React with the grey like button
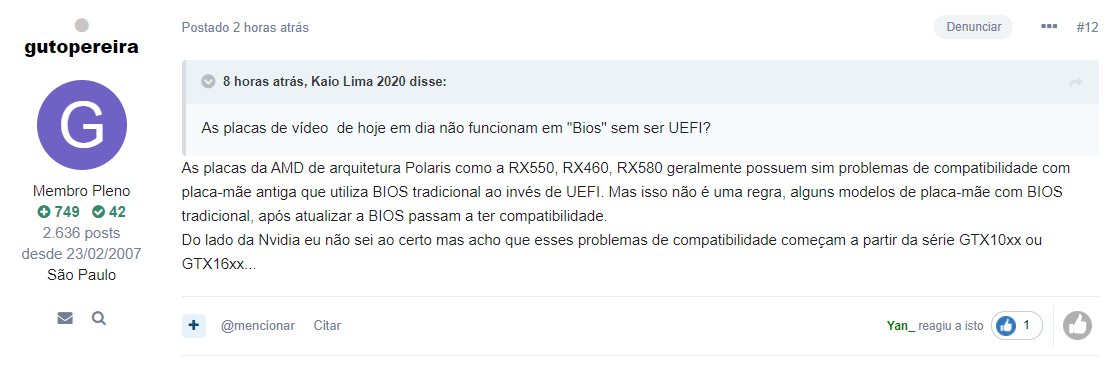The width and height of the screenshot is (1106, 370). point(1077,326)
